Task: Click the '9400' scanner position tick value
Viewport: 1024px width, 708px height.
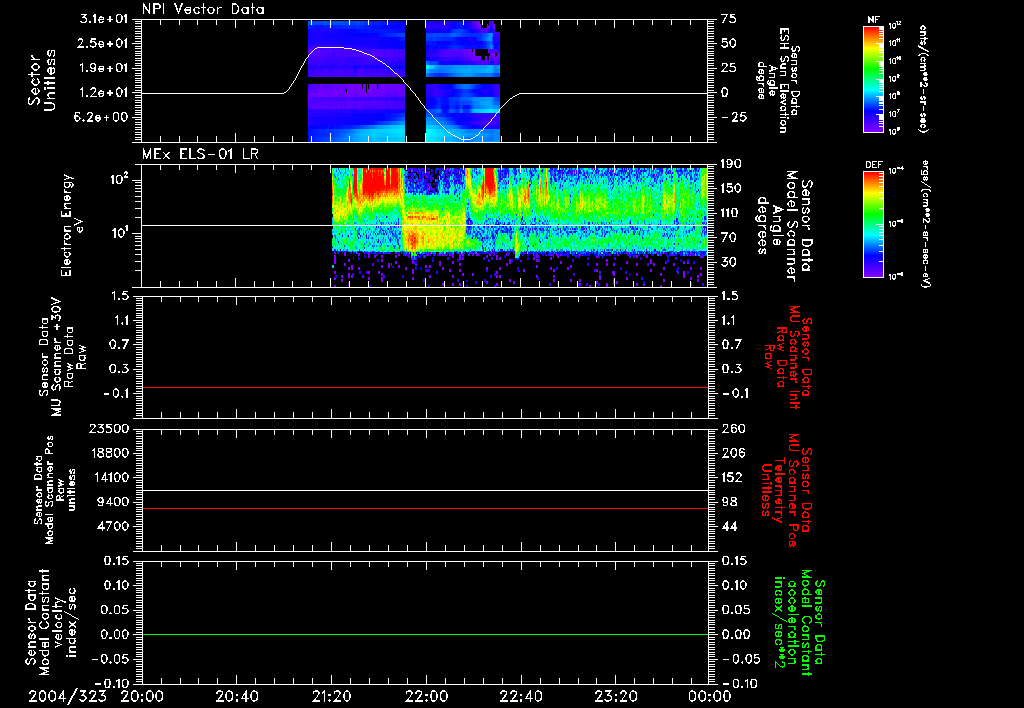Action: click(x=112, y=502)
